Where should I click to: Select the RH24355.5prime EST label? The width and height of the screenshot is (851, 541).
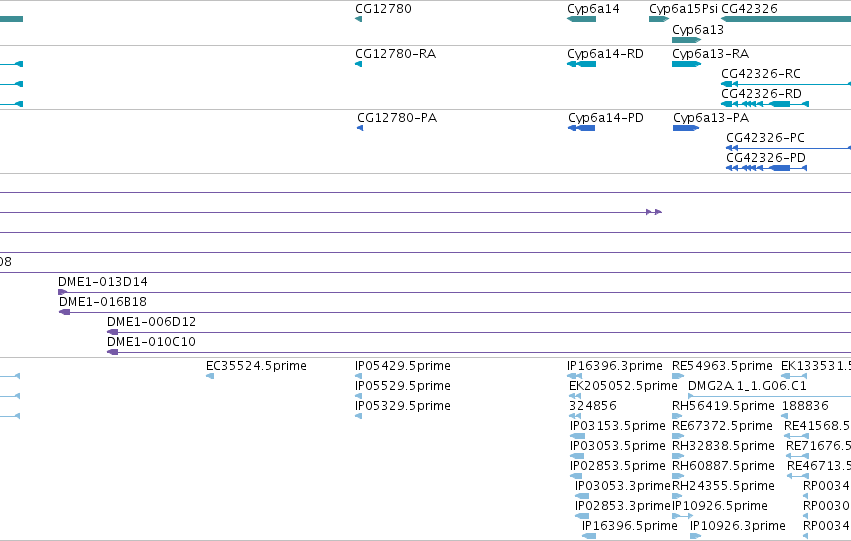pos(723,487)
